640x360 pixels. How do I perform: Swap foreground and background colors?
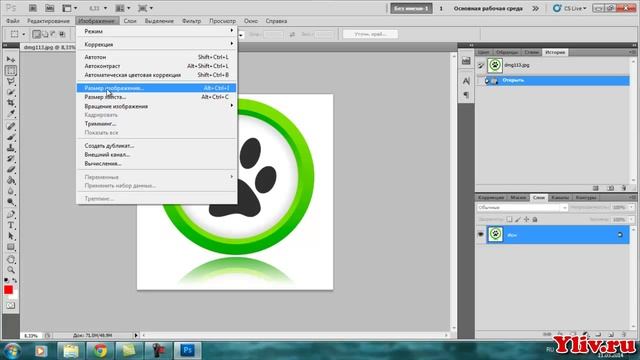[x=15, y=280]
